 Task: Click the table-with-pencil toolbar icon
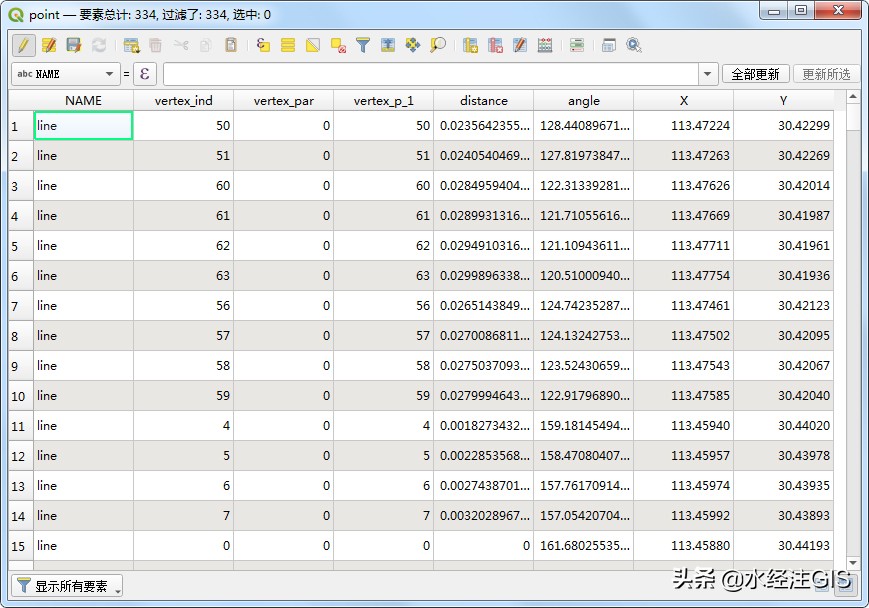pyautogui.click(x=520, y=45)
